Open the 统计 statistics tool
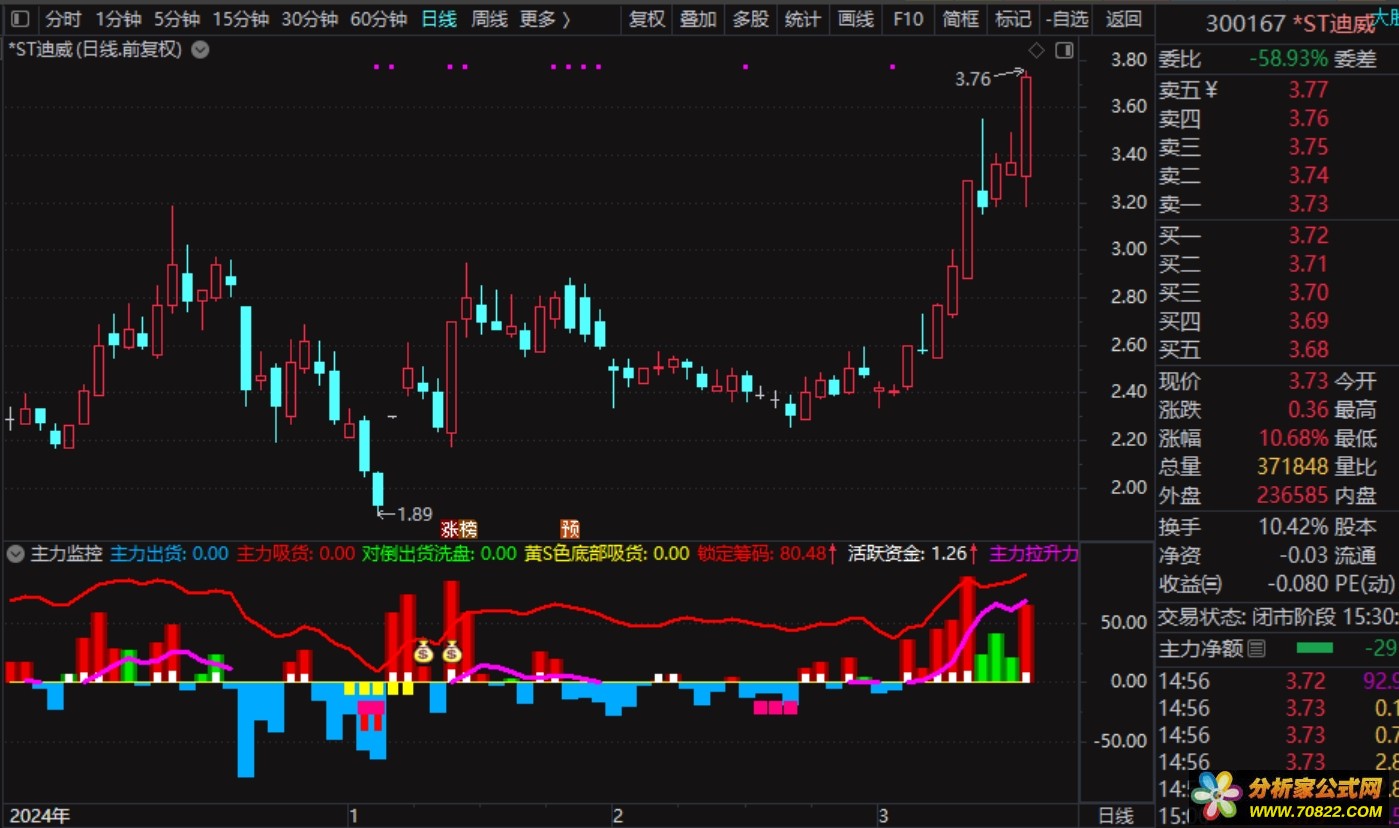The width and height of the screenshot is (1399, 828). pos(802,19)
